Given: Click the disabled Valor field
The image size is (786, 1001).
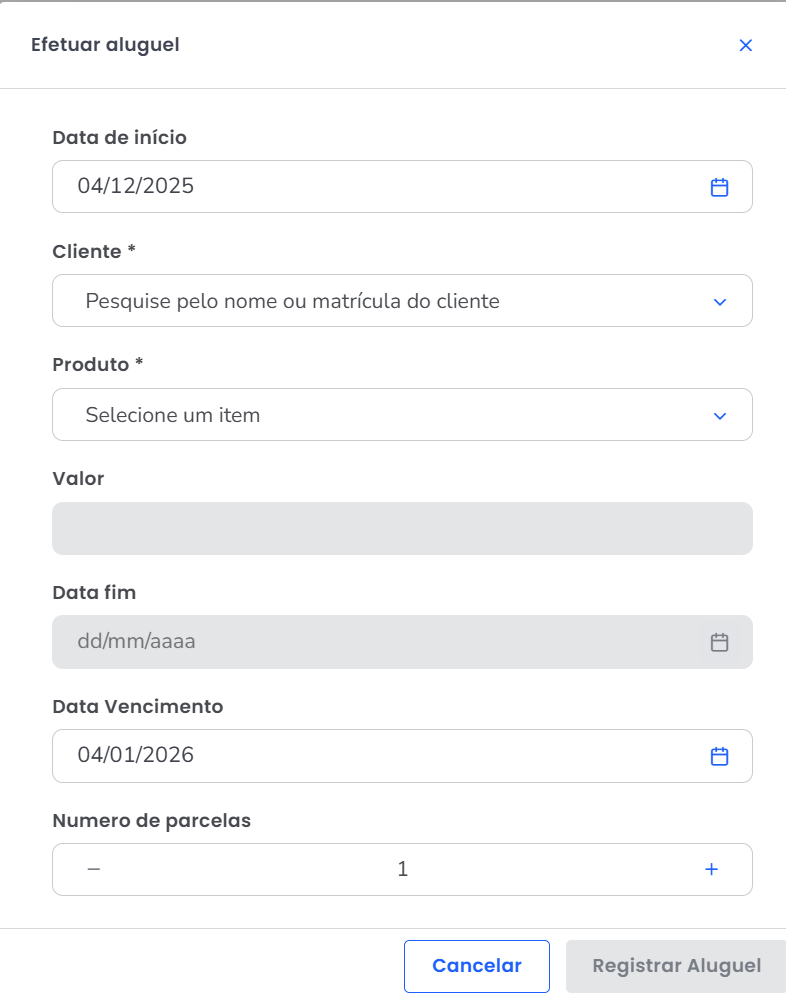Looking at the screenshot, I should [402, 528].
